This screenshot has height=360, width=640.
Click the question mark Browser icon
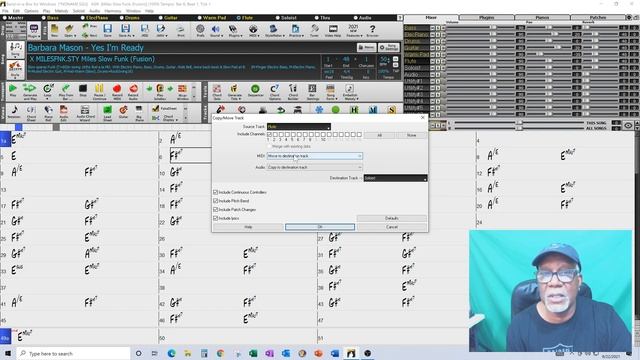pyautogui.click(x=372, y=31)
